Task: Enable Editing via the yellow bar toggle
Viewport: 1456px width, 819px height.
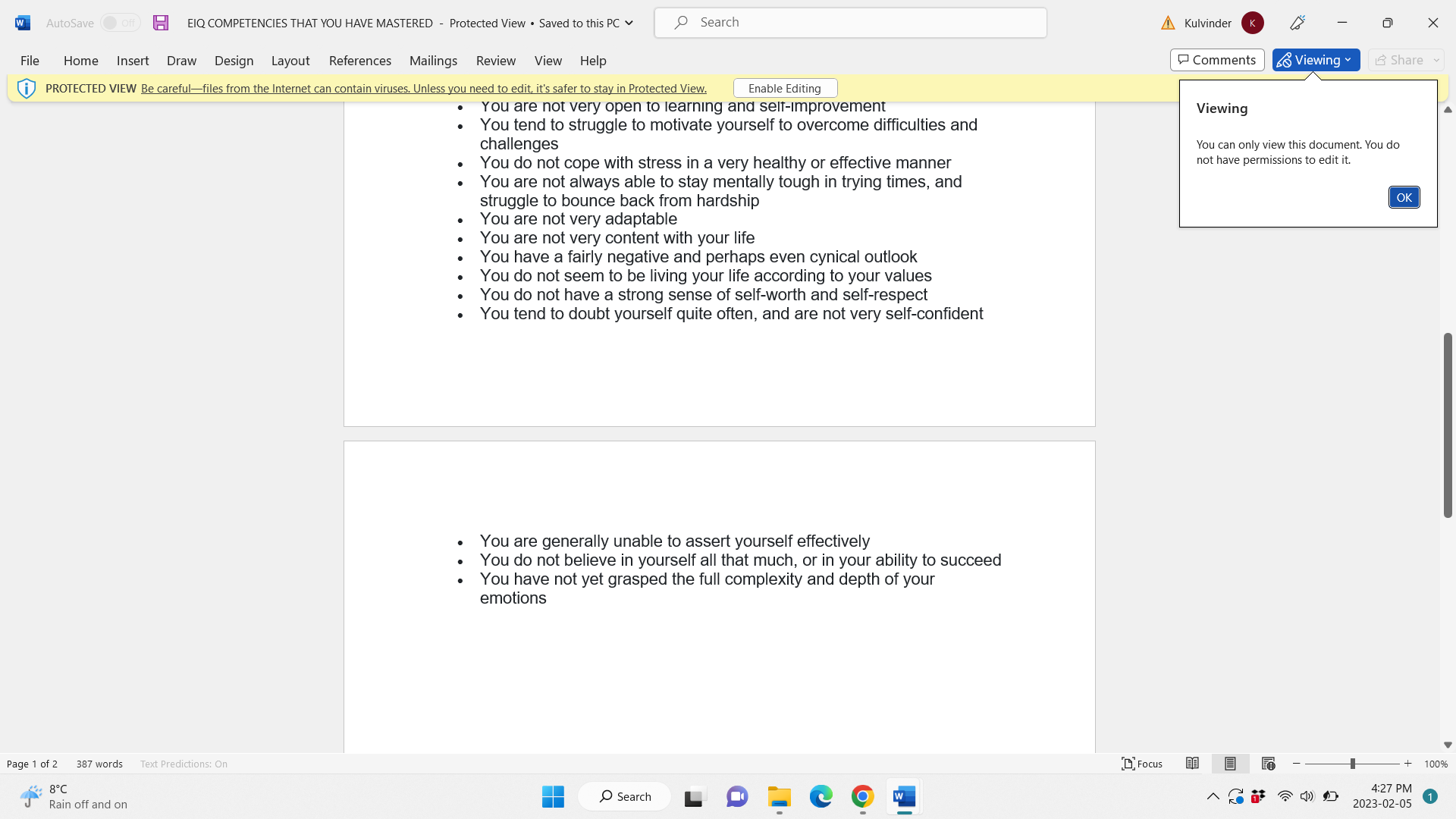Action: 784,88
